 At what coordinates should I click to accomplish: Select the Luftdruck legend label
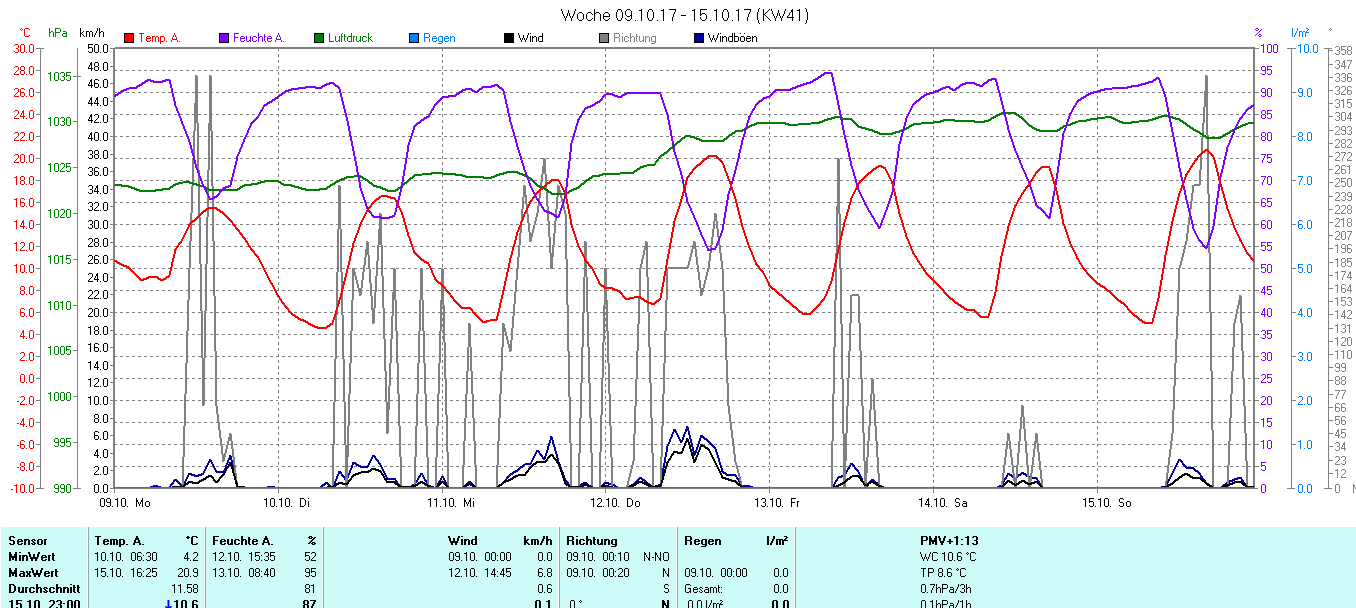[350, 38]
